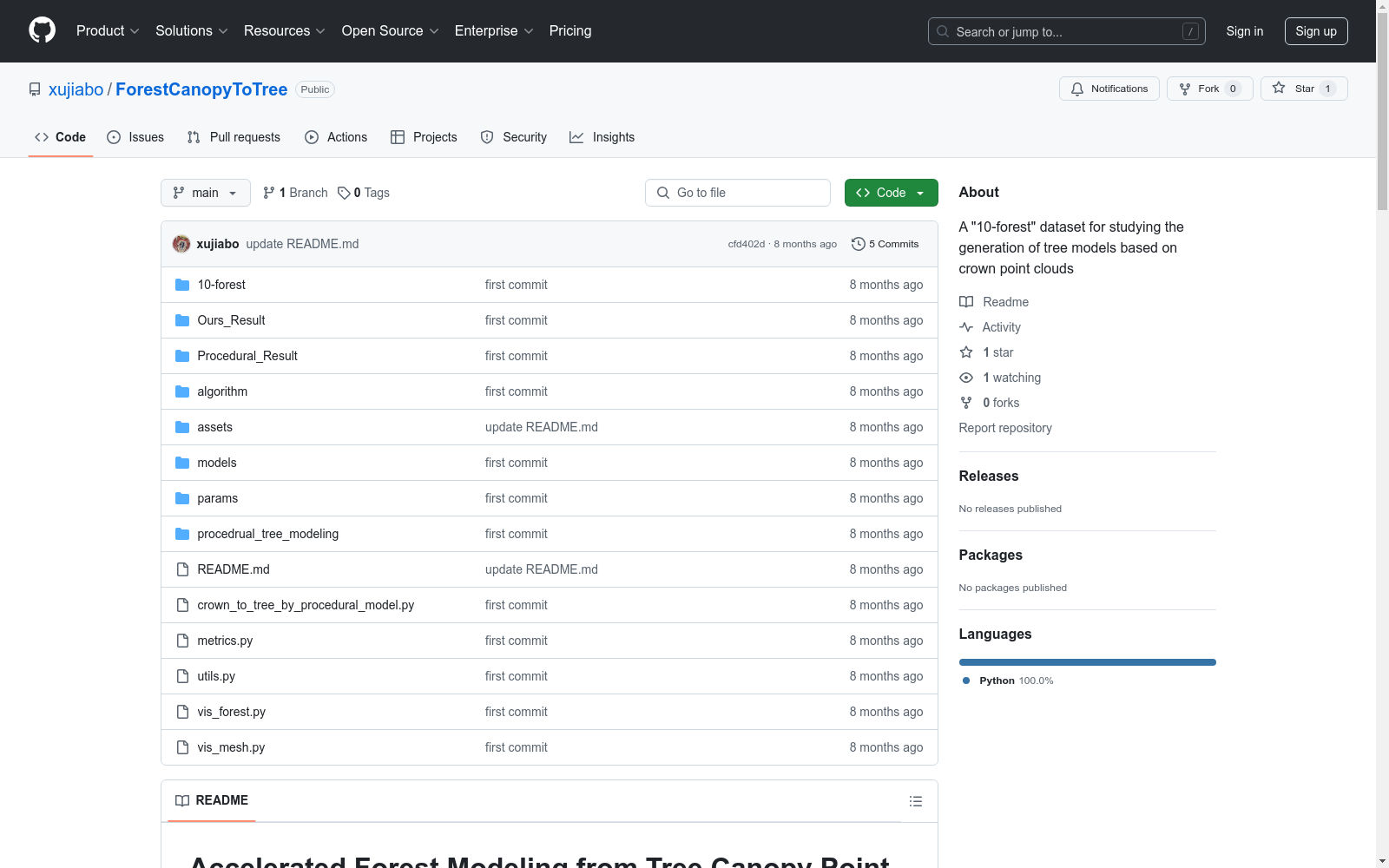This screenshot has width=1389, height=868.
Task: Open the Report repository link
Action: tap(1005, 428)
